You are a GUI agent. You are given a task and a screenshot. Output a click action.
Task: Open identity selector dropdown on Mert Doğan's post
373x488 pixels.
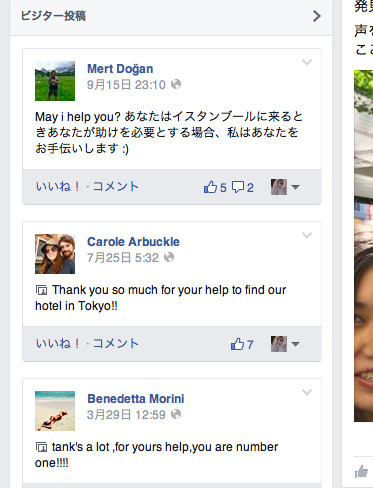pos(285,187)
